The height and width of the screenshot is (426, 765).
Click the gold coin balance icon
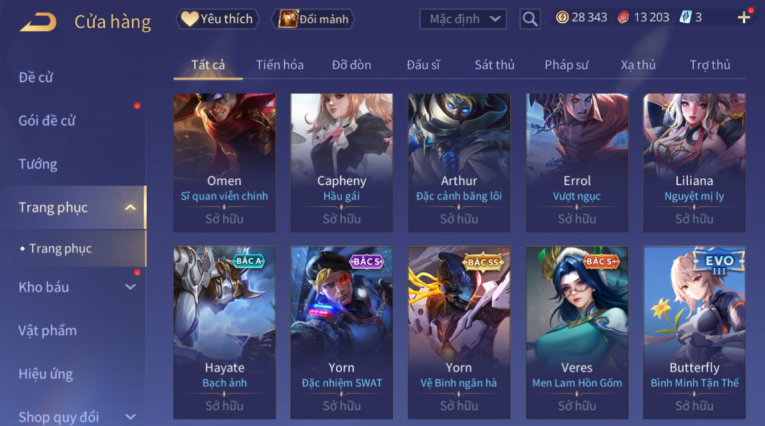tap(562, 18)
